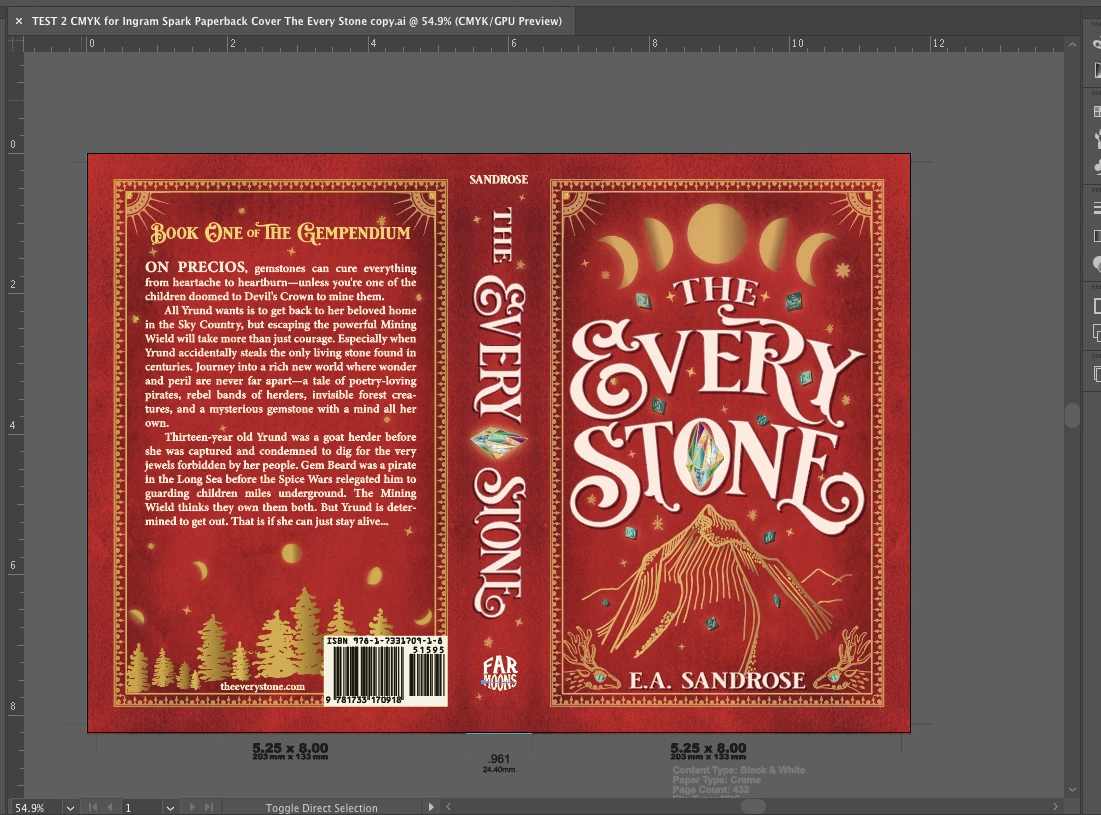Select the Far Moons logo on spine
The width and height of the screenshot is (1101, 815).
499,673
